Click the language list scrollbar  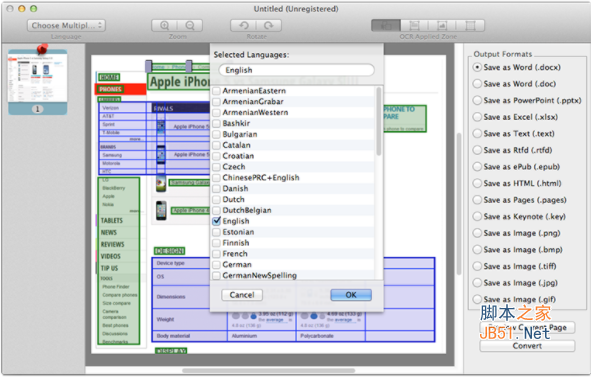(x=379, y=121)
